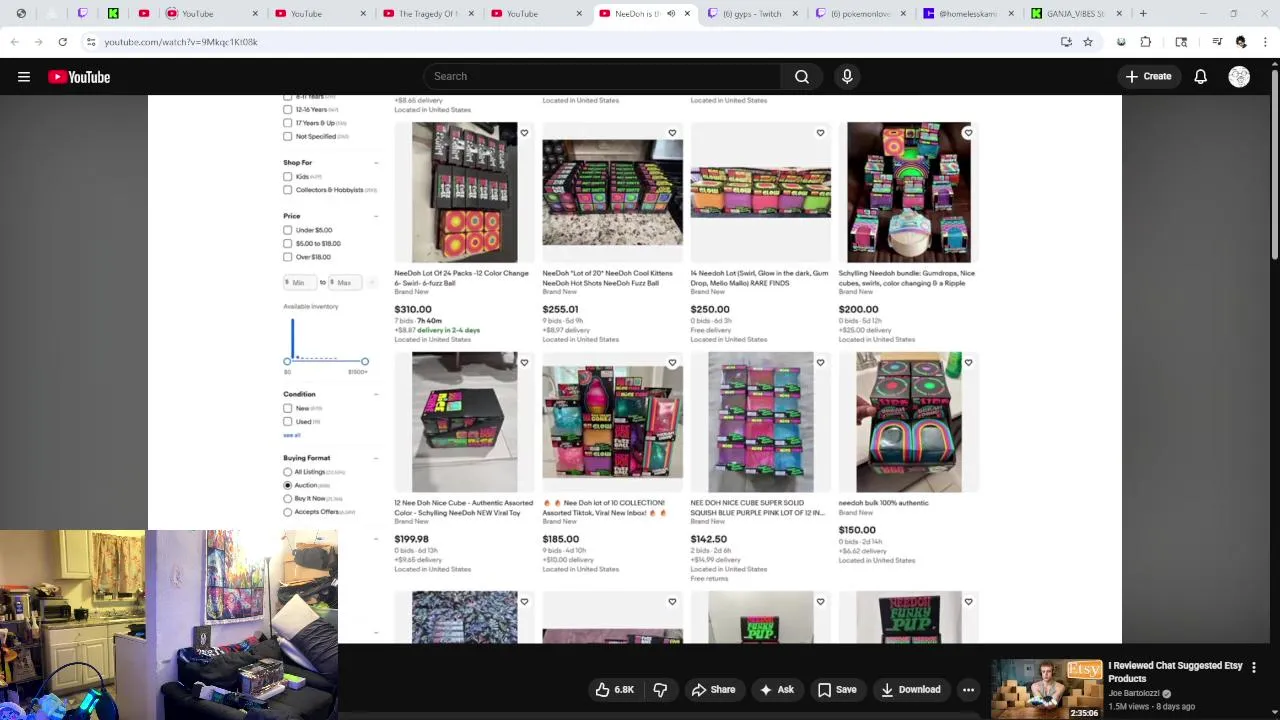This screenshot has width=1280, height=720.
Task: Mute audio on the NeeDoh tab
Action: pos(671,14)
